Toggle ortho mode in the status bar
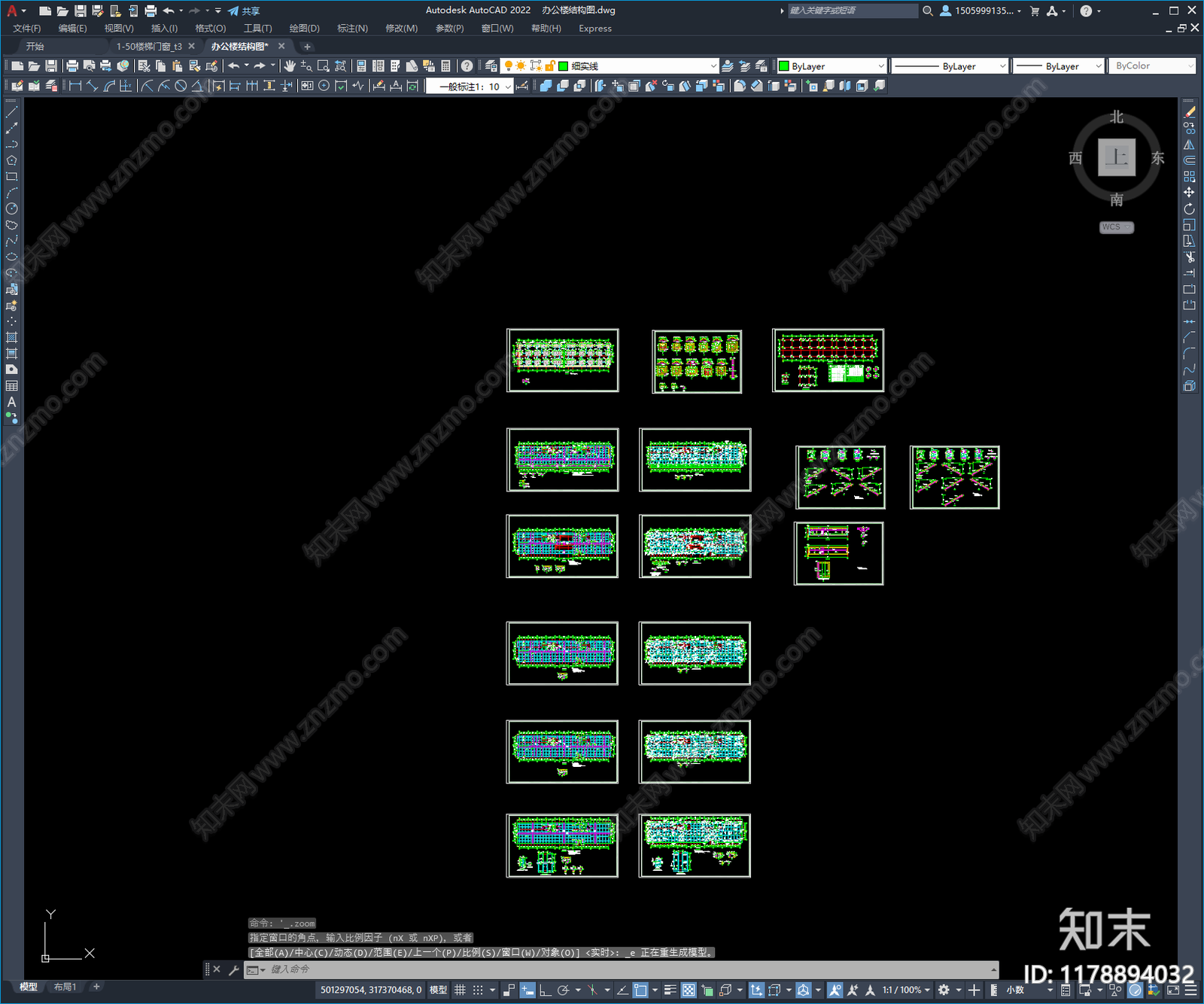The image size is (1204, 1004). pos(545,990)
